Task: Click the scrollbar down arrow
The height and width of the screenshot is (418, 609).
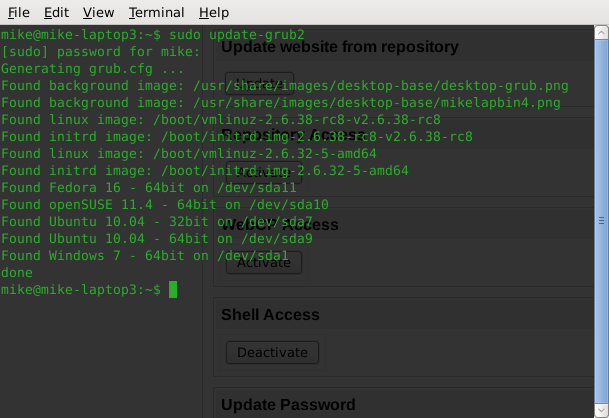Action: point(601,410)
